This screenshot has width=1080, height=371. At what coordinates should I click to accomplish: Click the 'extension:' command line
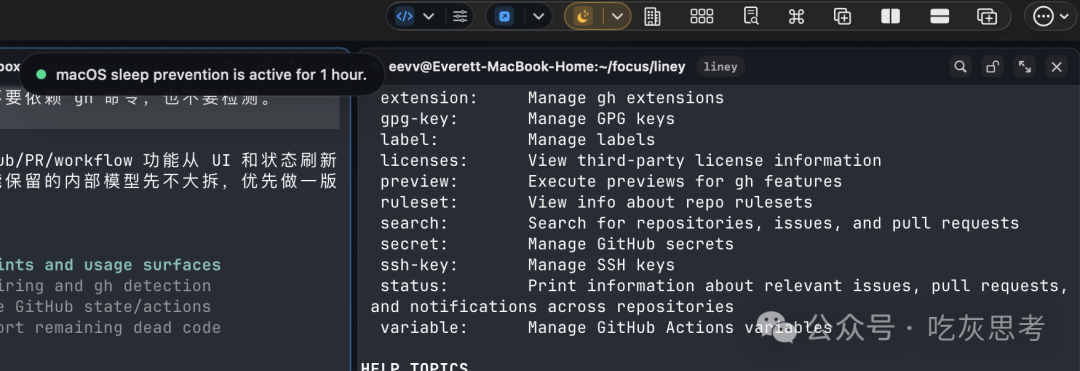point(552,98)
